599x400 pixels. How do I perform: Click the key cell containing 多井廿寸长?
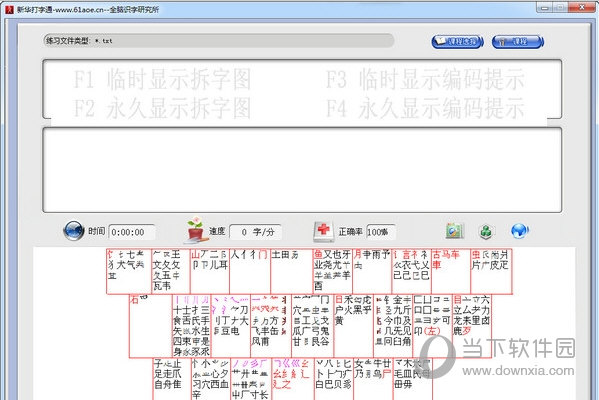coord(251,379)
